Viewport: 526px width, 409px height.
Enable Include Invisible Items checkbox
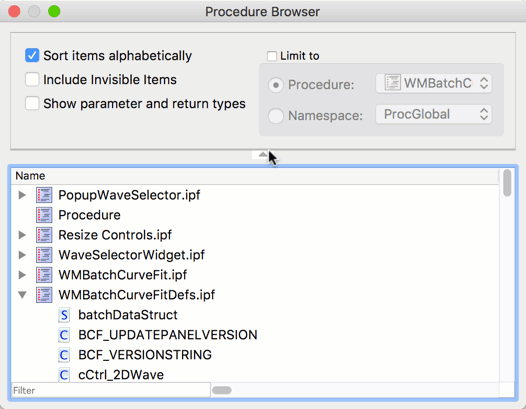[x=32, y=80]
